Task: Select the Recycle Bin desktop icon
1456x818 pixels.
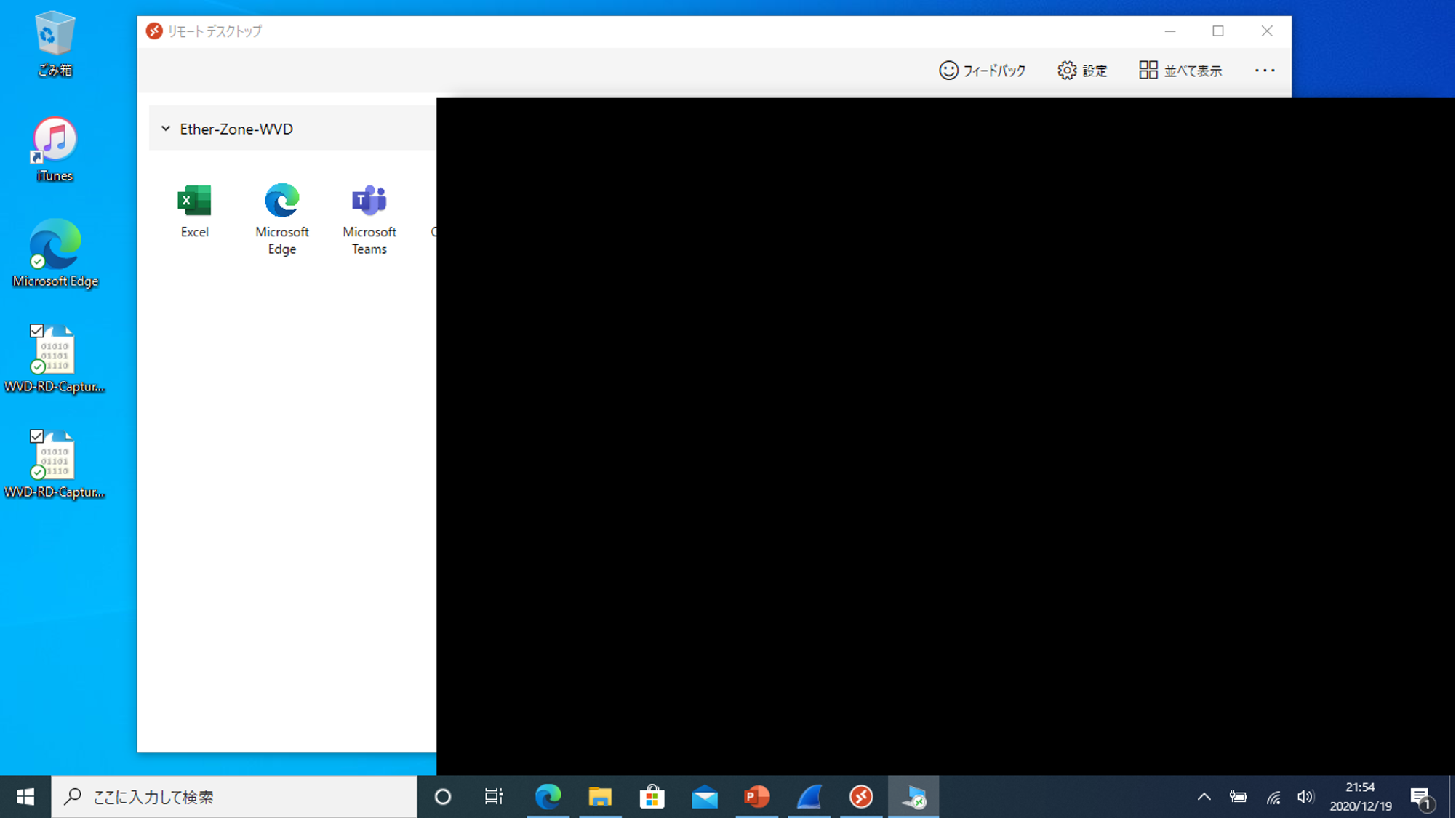Action: [55, 42]
